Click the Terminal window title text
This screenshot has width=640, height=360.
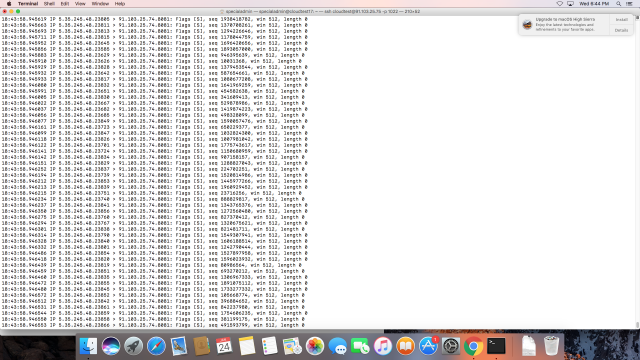[322, 11]
